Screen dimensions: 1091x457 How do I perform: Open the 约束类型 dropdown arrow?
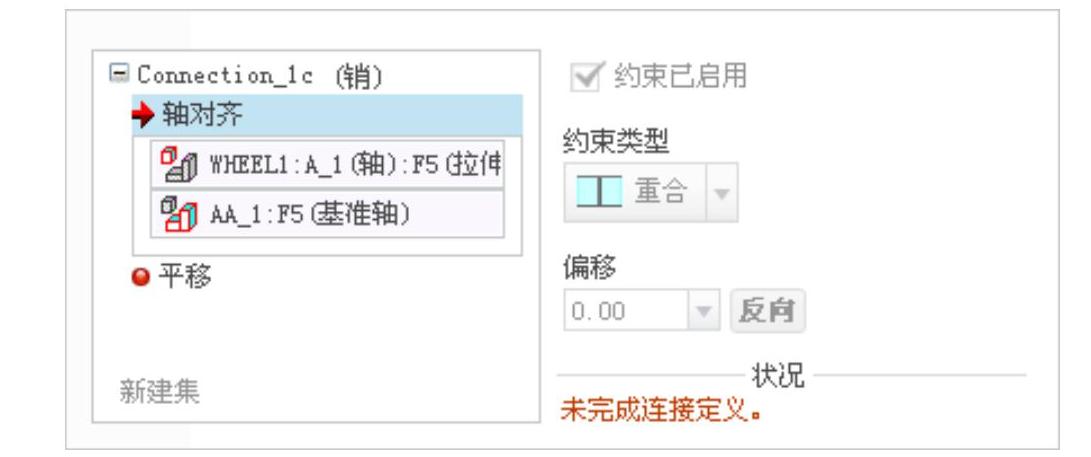coord(722,193)
